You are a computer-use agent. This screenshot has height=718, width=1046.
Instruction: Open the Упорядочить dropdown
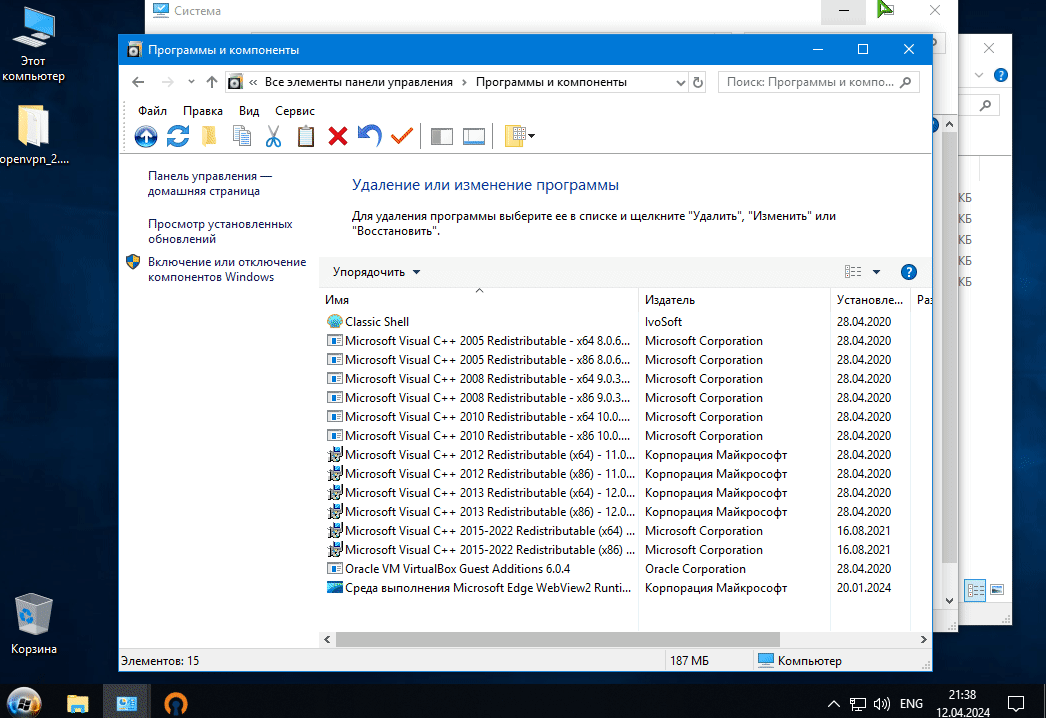tap(376, 272)
